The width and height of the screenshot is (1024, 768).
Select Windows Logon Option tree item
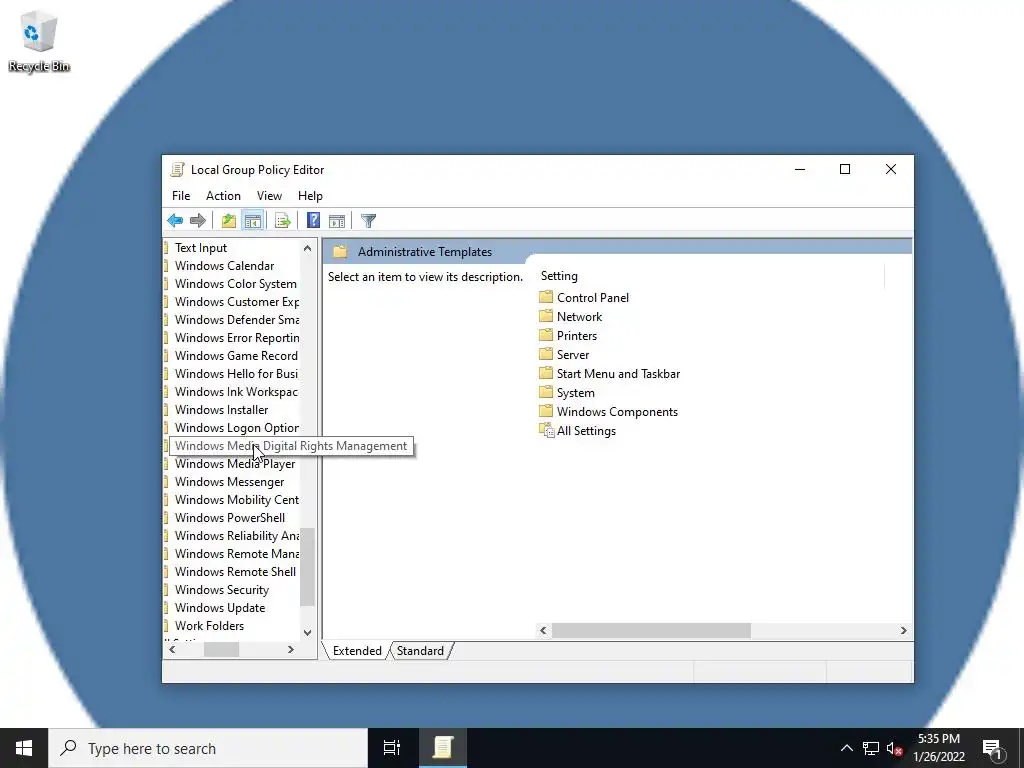(236, 427)
